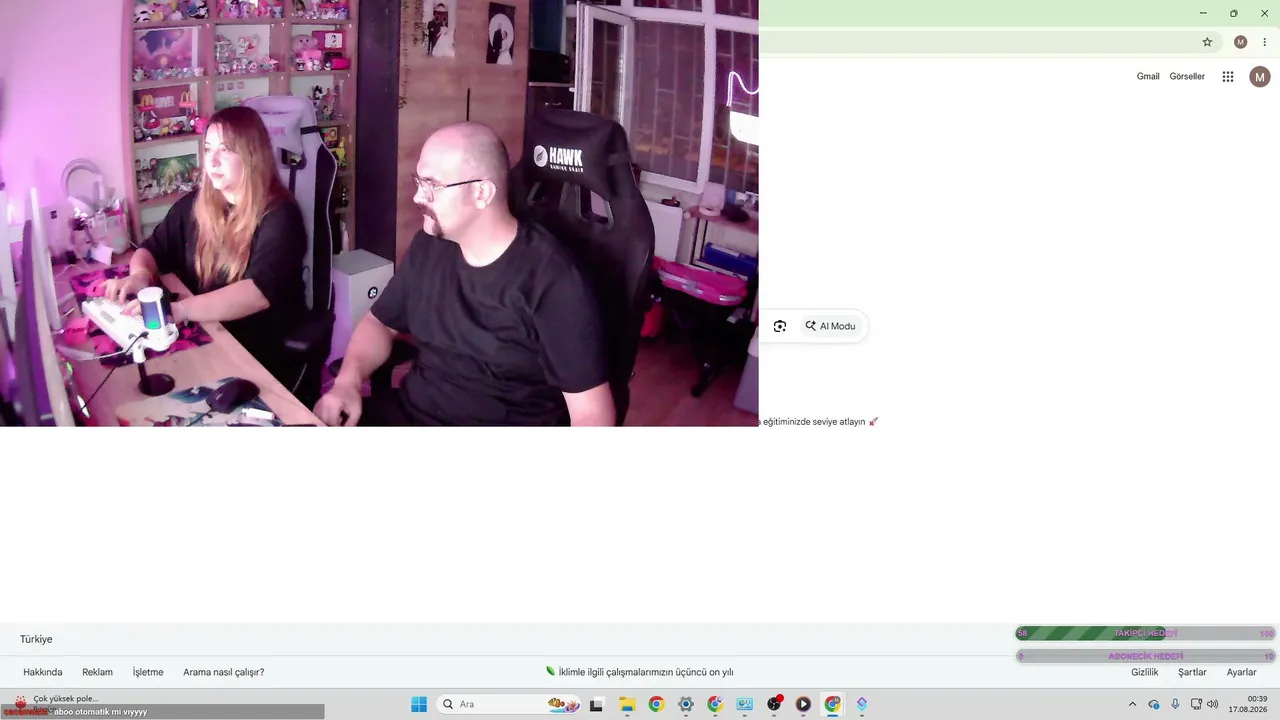1280x720 pixels.
Task: Open the İşletme footer link
Action: click(148, 672)
